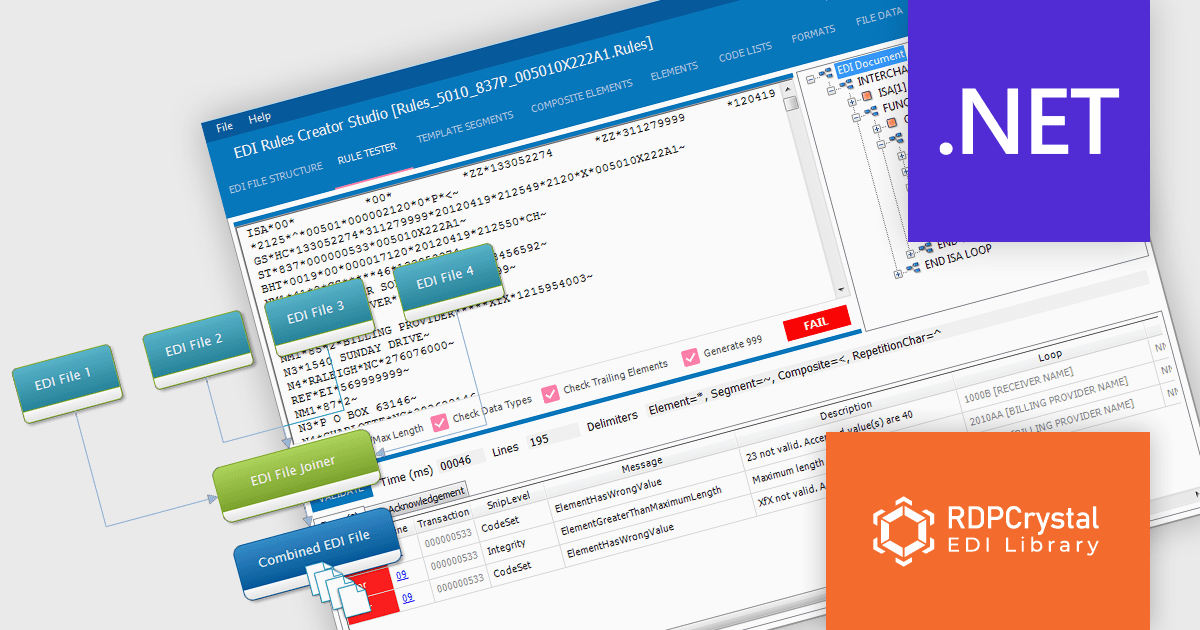
Task: Switch to the ELEMENTS tab
Action: [x=674, y=73]
